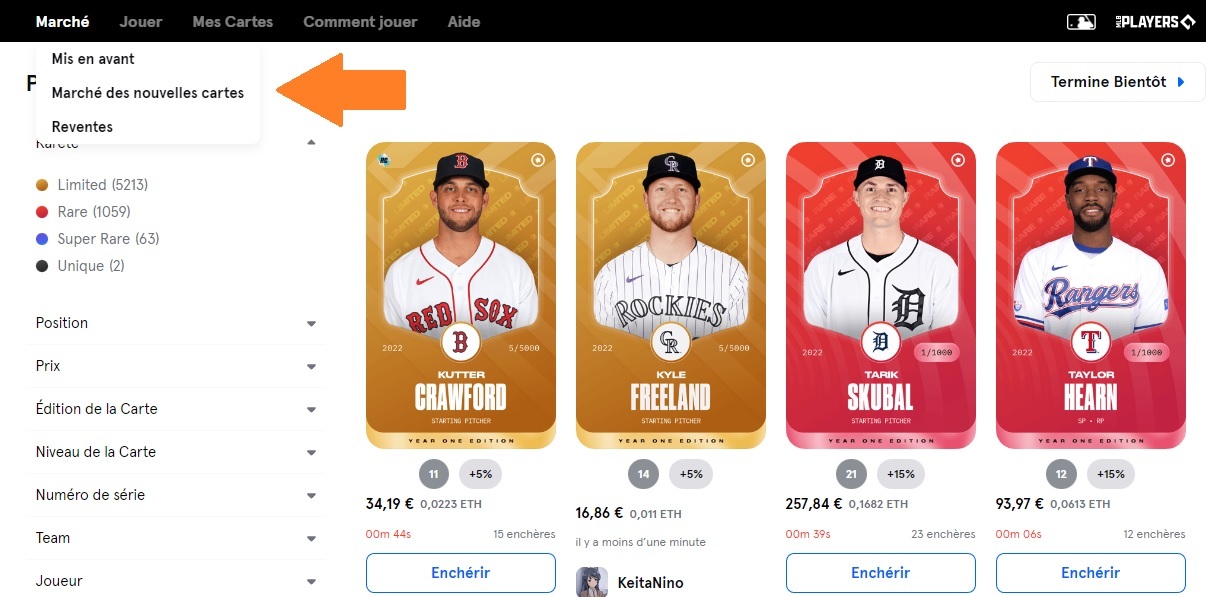Open the Mes Cartes menu
1206x597 pixels.
(232, 21)
